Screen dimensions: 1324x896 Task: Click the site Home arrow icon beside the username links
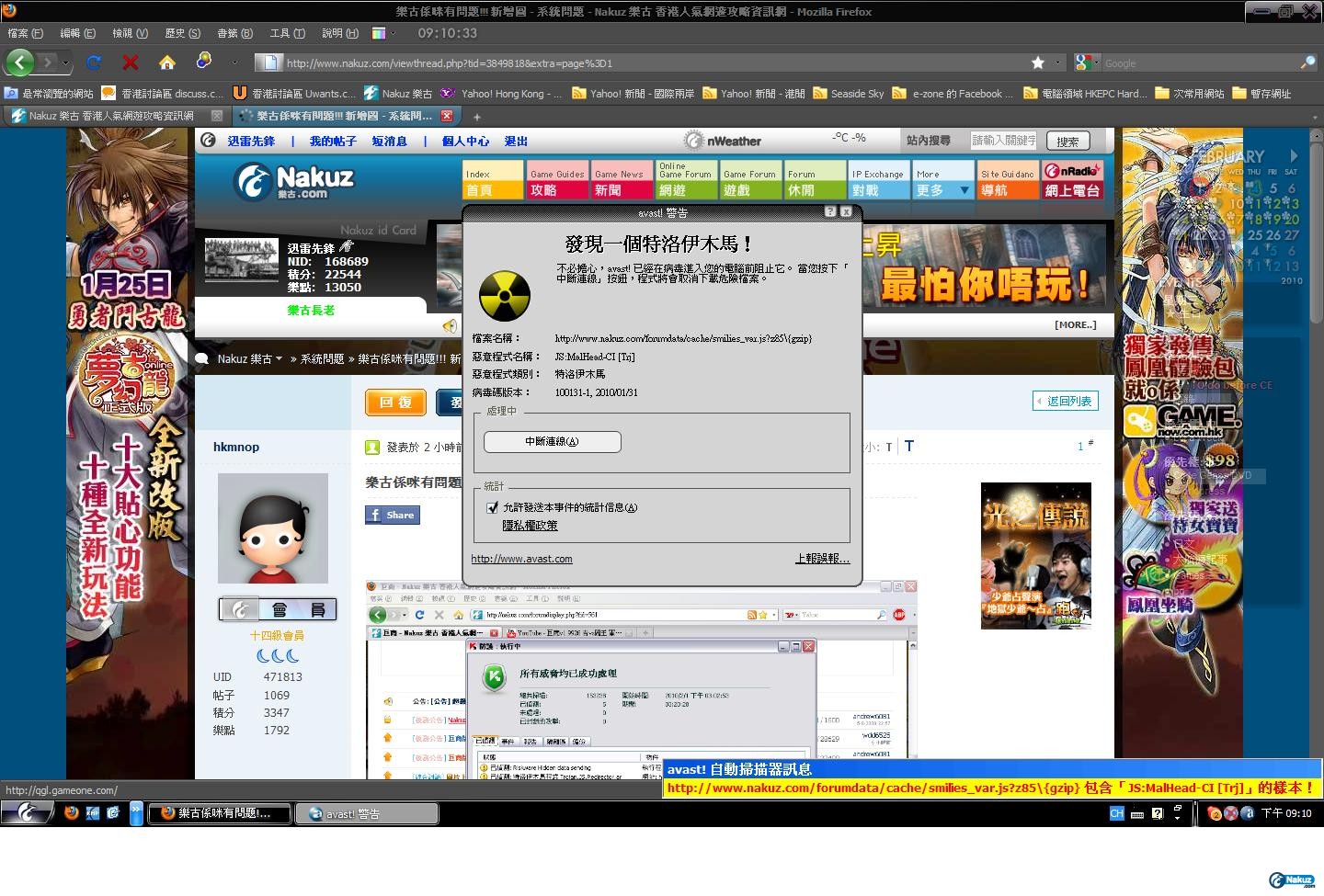pos(209,141)
